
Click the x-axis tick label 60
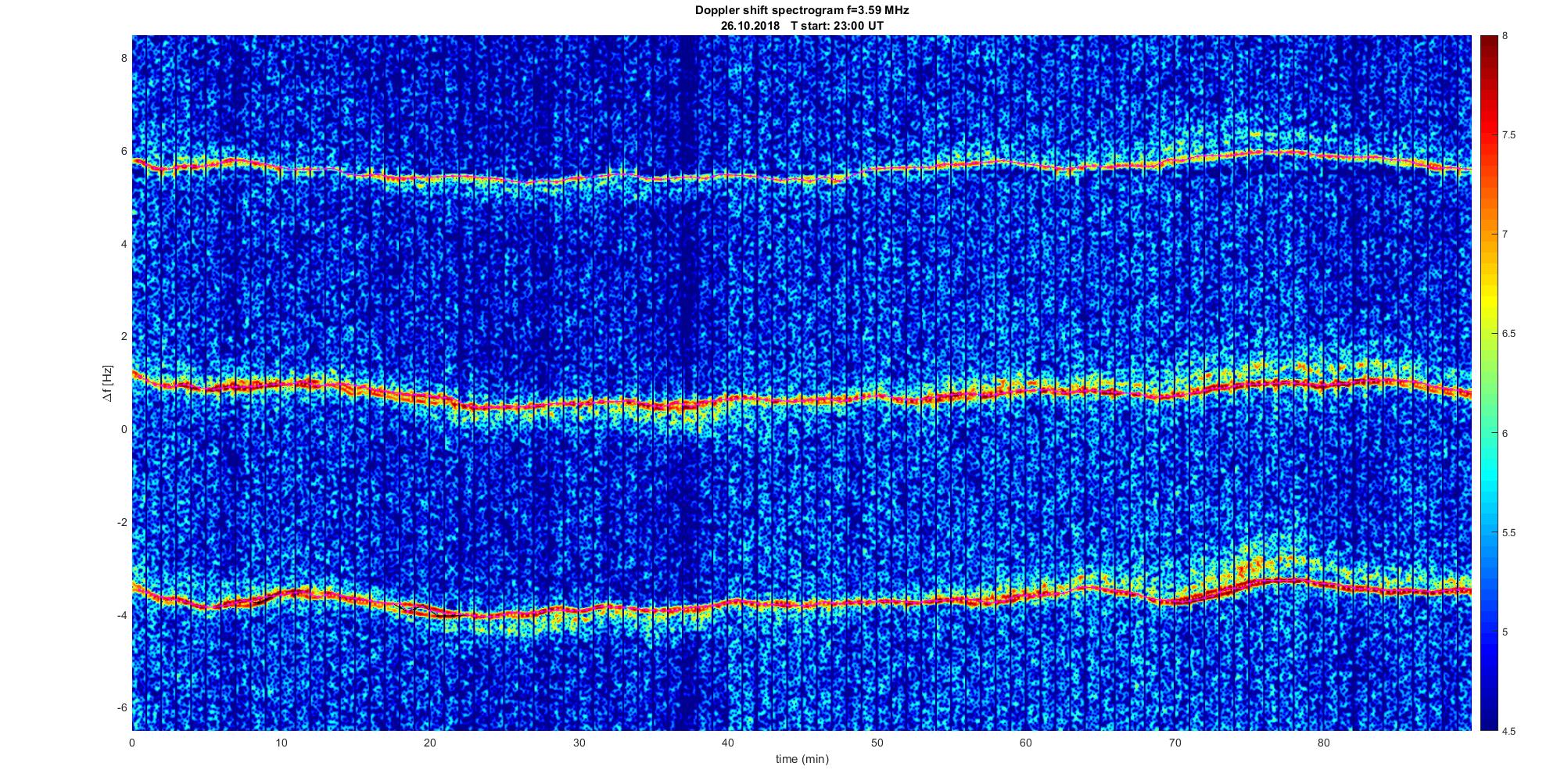[1026, 743]
